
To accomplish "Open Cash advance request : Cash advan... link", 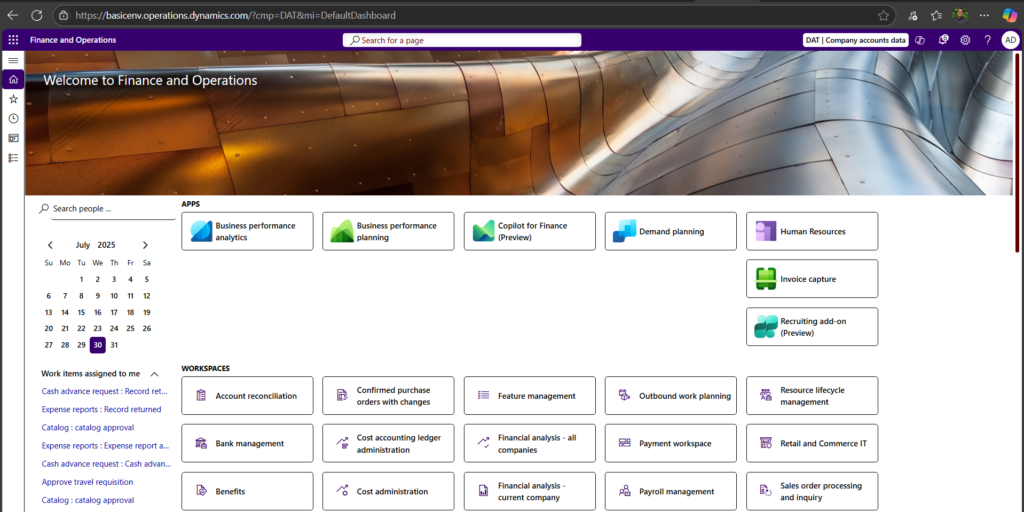I will point(106,464).
